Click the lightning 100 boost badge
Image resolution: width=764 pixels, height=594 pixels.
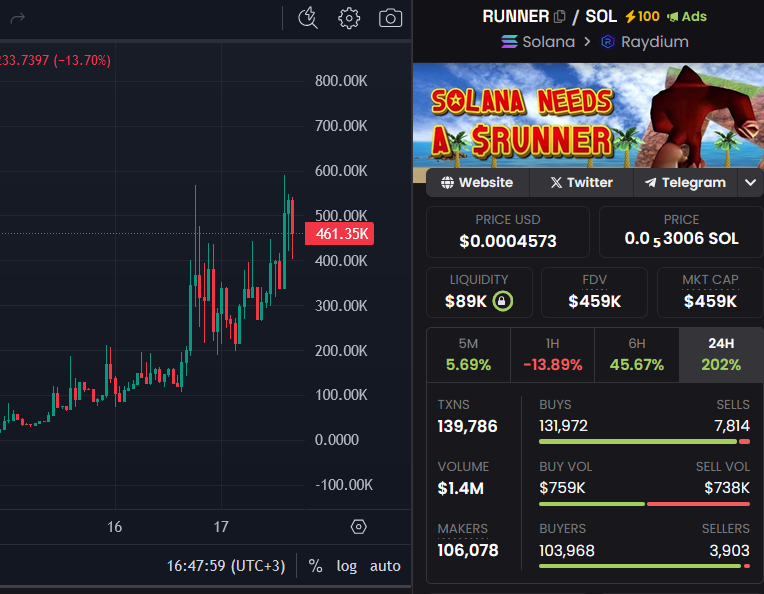click(642, 17)
